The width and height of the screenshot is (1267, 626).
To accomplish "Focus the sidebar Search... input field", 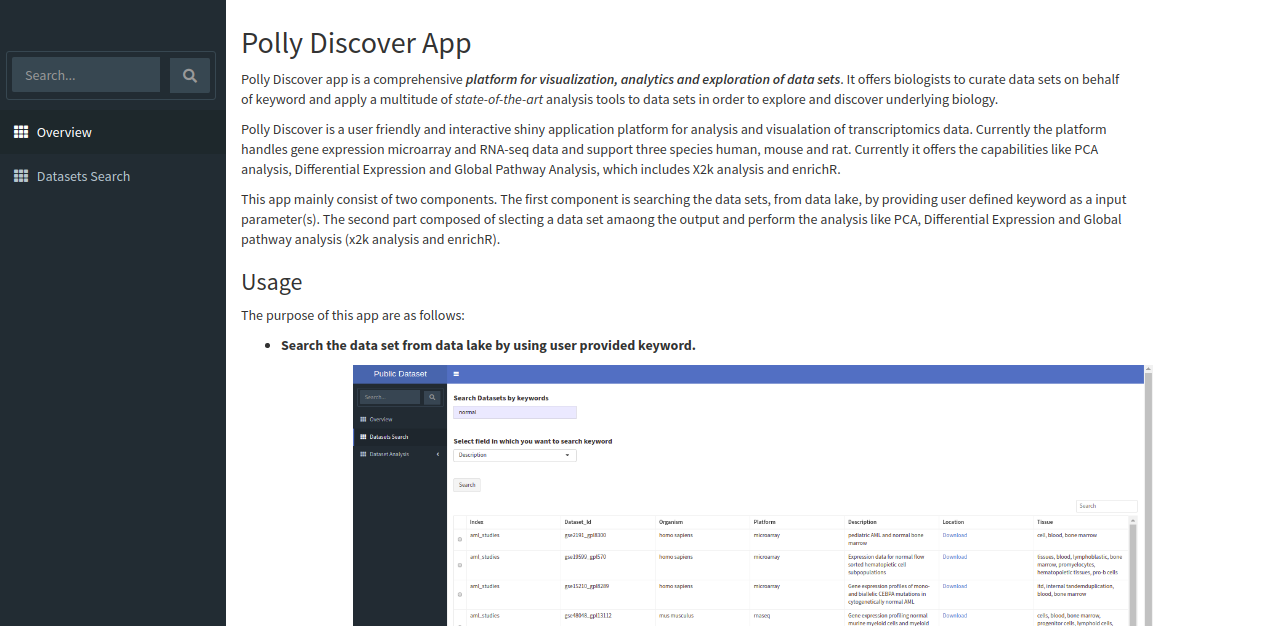I will [86, 75].
